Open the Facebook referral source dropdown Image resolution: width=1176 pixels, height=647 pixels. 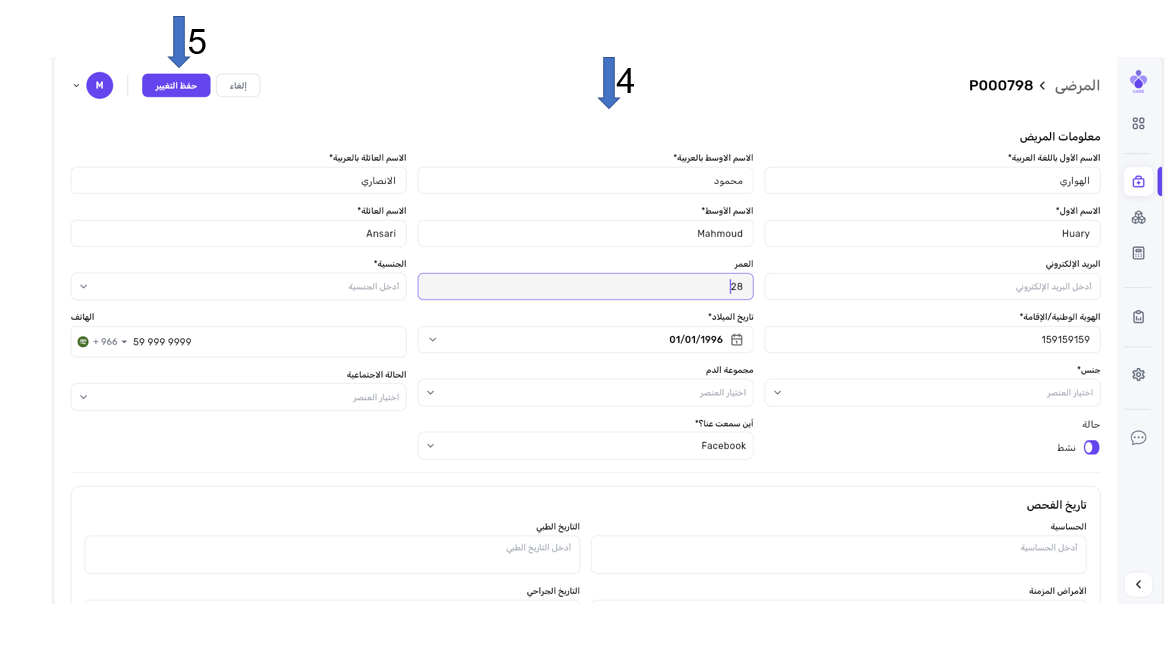pyautogui.click(x=585, y=446)
